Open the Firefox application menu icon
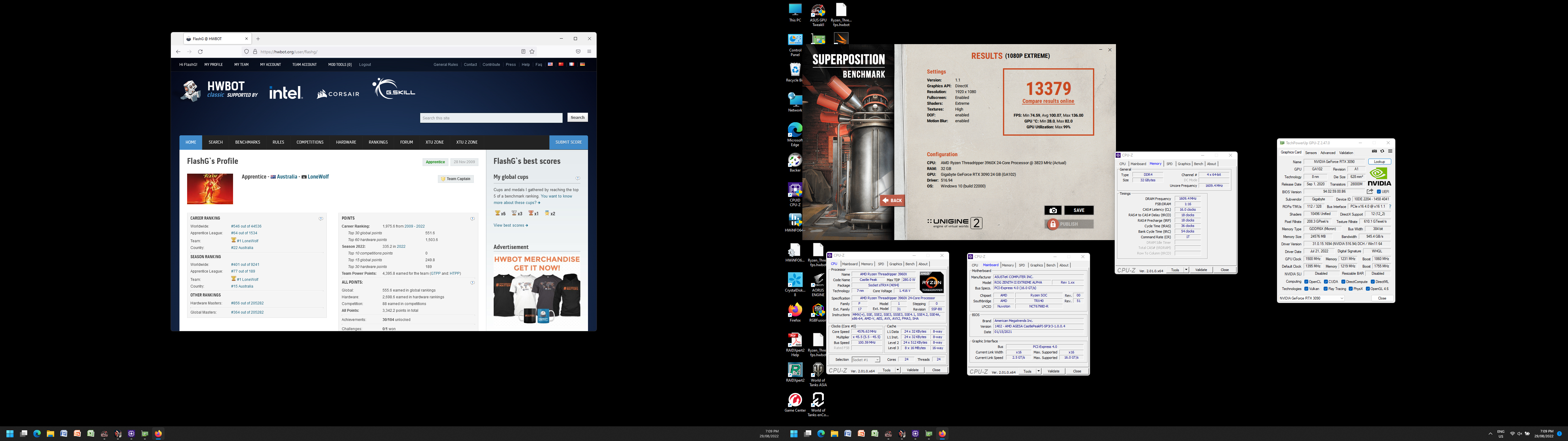The width and height of the screenshot is (1568, 441). 589,52
